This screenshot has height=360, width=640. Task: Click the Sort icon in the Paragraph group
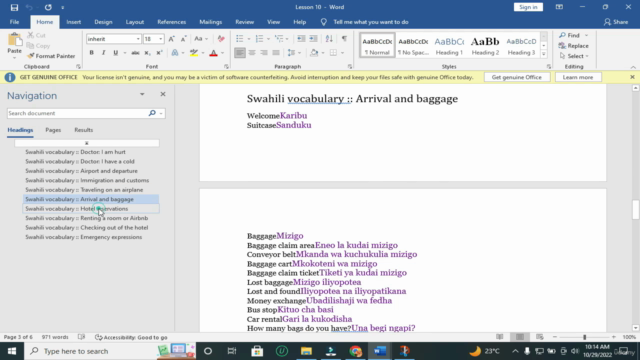(329, 39)
